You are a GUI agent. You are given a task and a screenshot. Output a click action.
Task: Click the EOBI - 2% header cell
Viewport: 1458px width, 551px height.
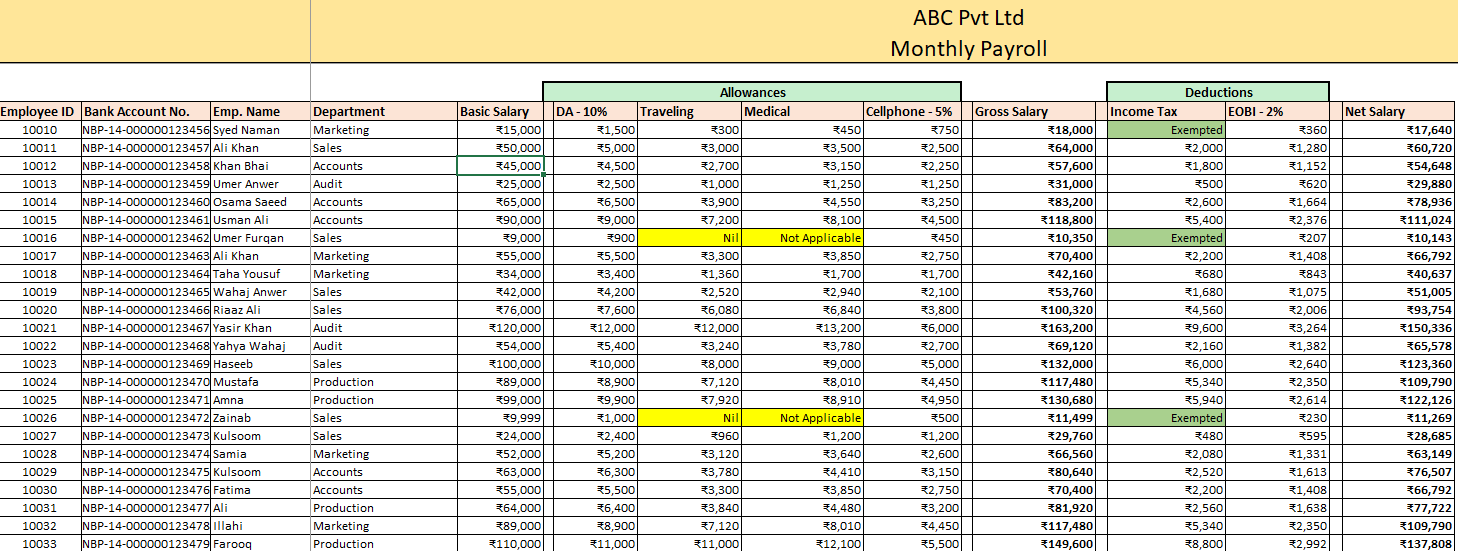[x=1277, y=112]
